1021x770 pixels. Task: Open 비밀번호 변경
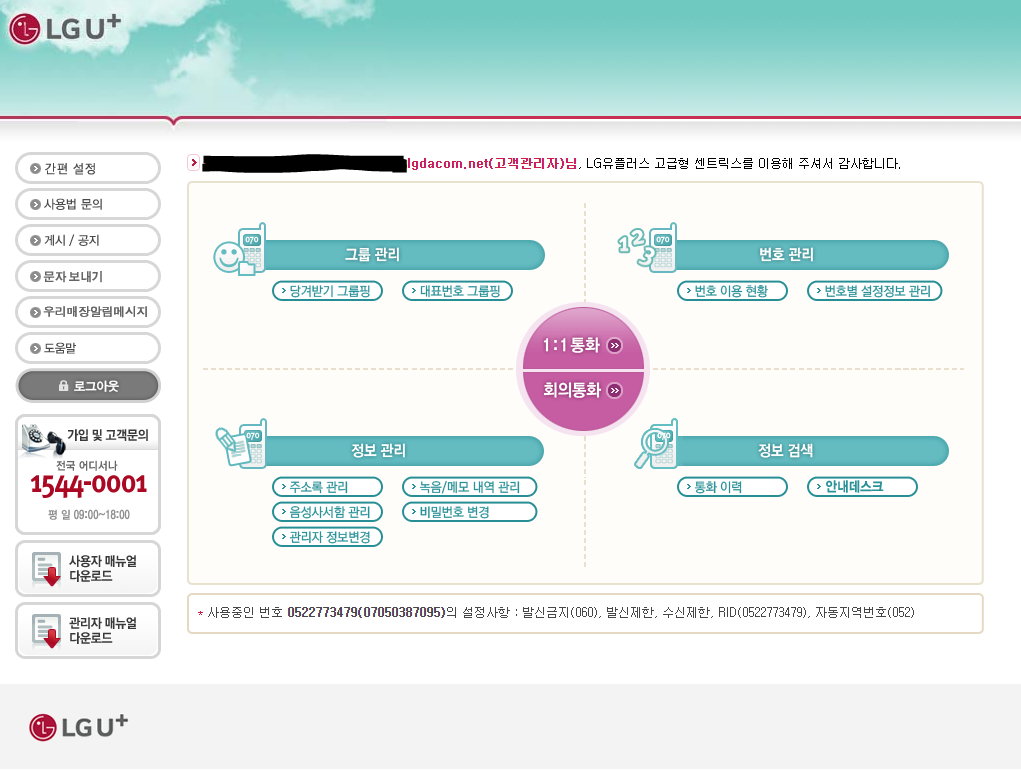click(x=469, y=512)
